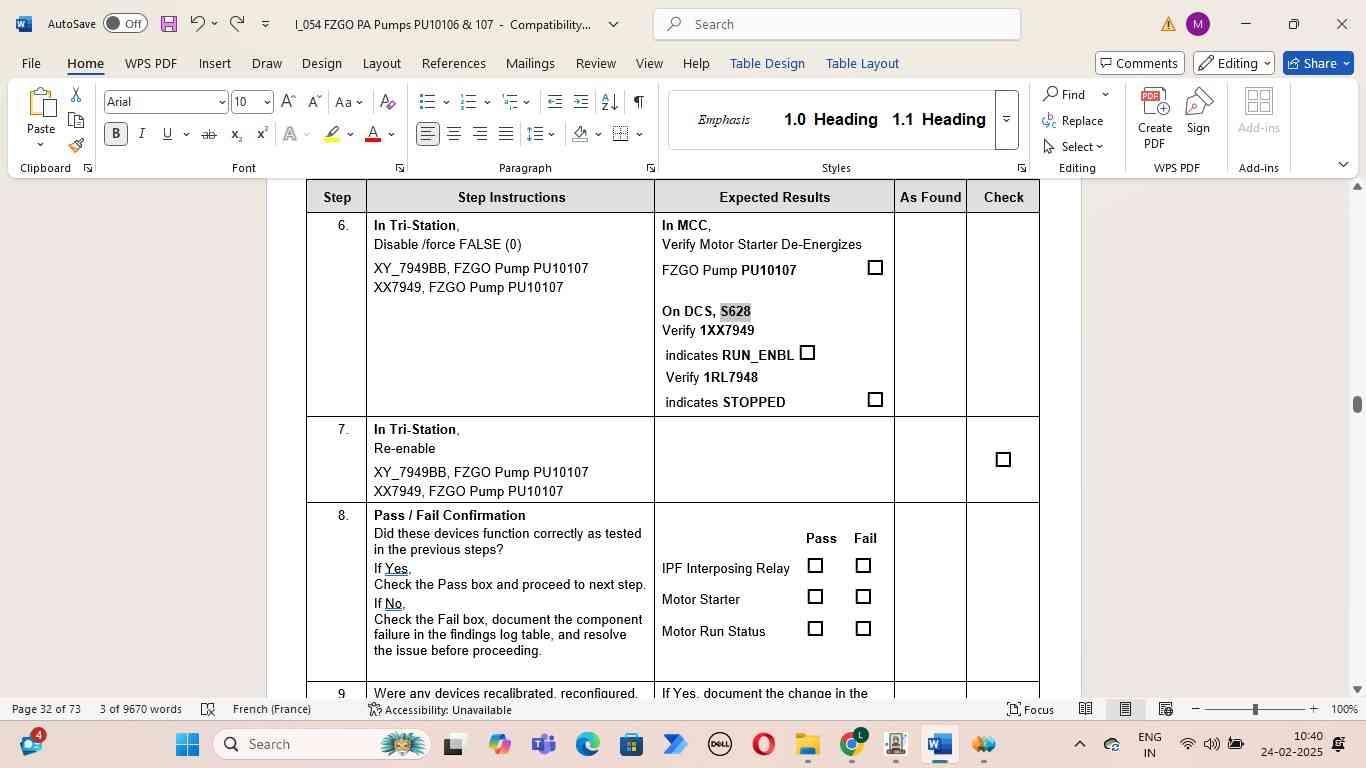Open the Table Design tab
Viewport: 1366px width, 768px height.
coord(767,63)
